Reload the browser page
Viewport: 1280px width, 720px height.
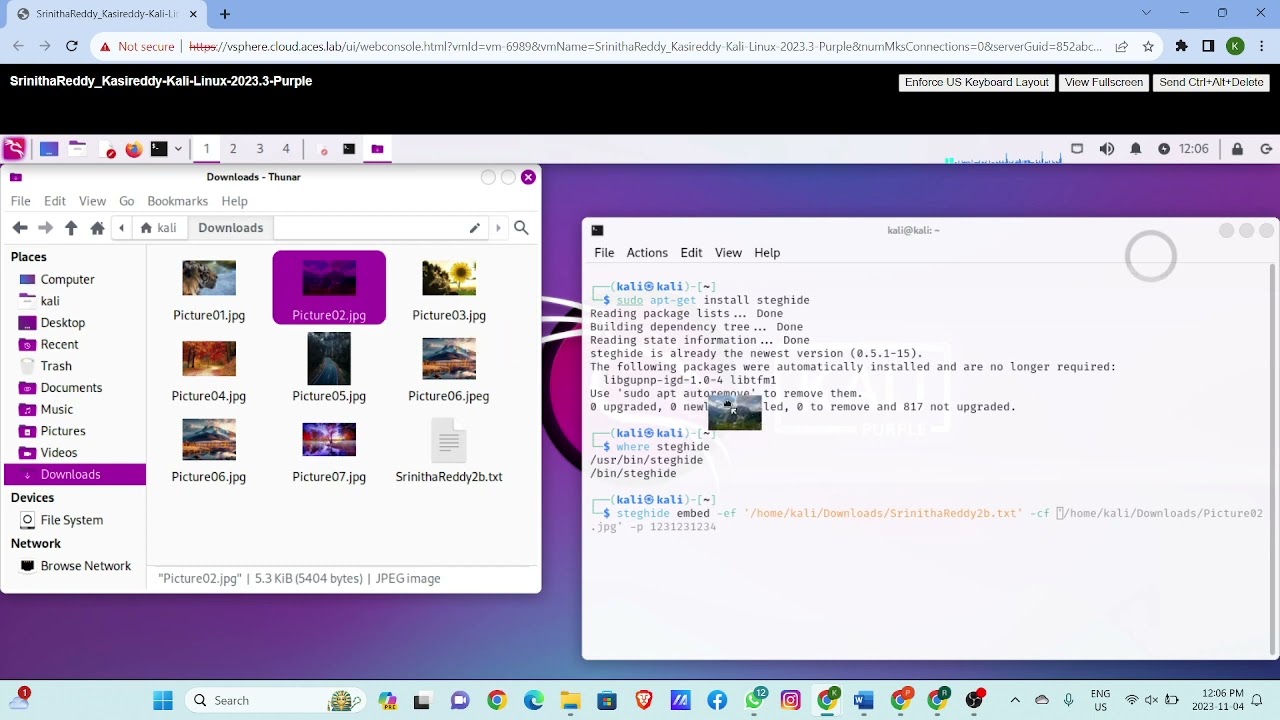[72, 46]
